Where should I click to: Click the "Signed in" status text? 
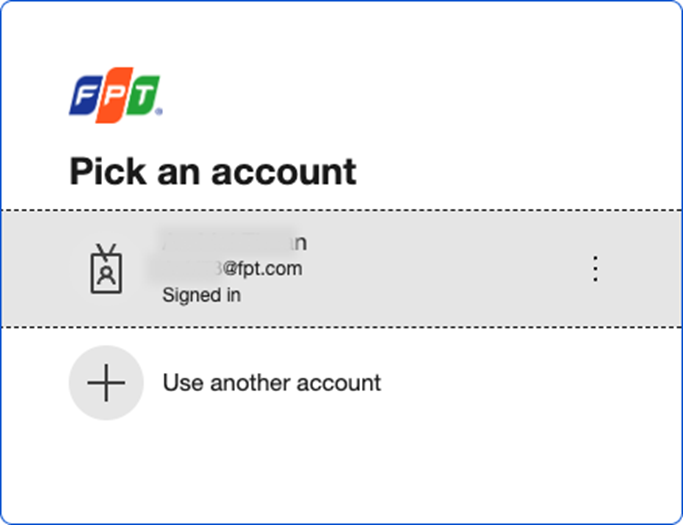[201, 296]
